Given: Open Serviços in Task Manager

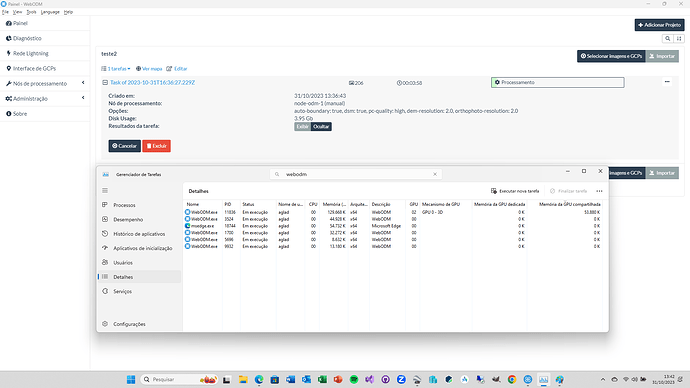Looking at the screenshot, I should pos(139,291).
